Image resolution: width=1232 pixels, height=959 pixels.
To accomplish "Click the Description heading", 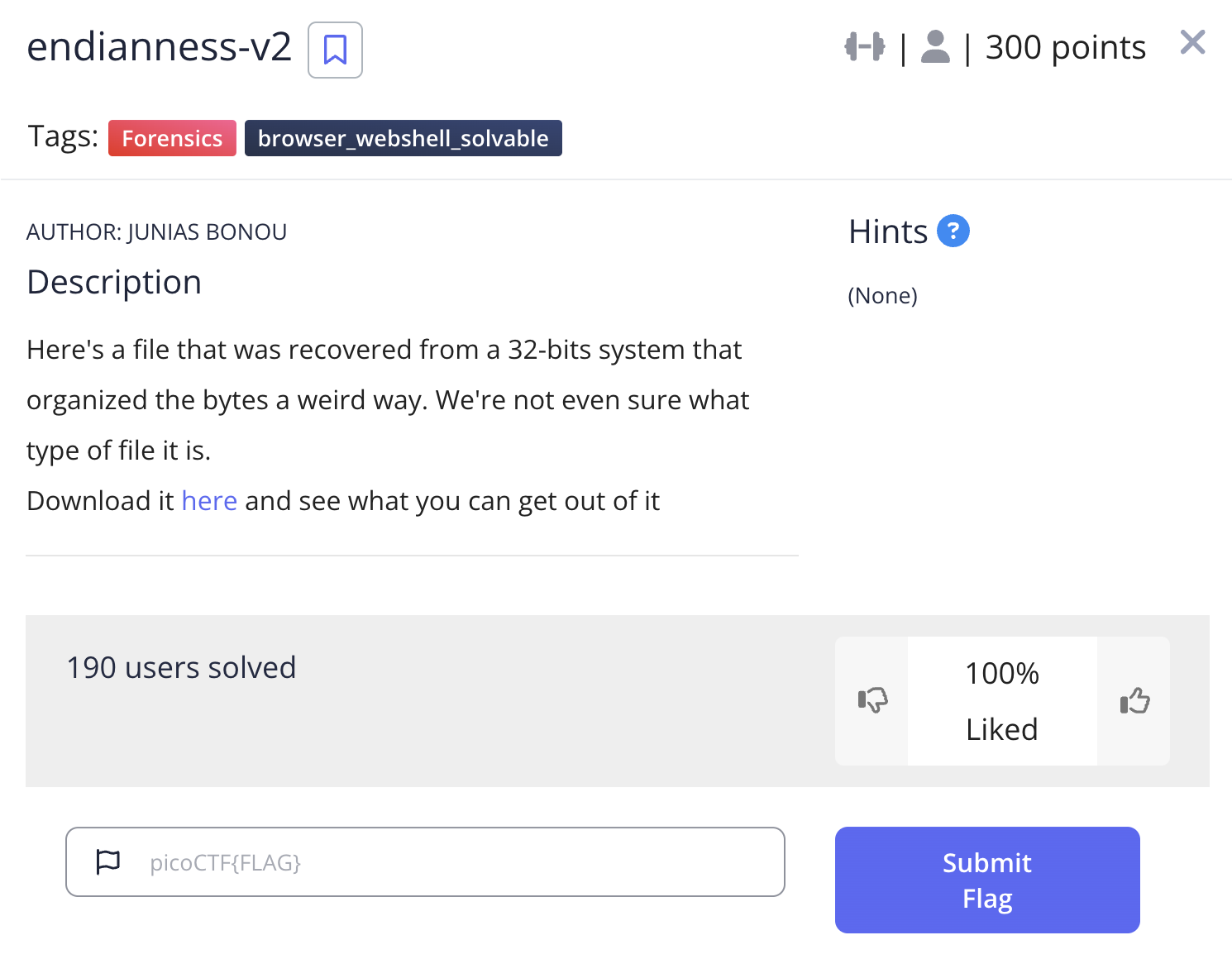I will coord(114,283).
